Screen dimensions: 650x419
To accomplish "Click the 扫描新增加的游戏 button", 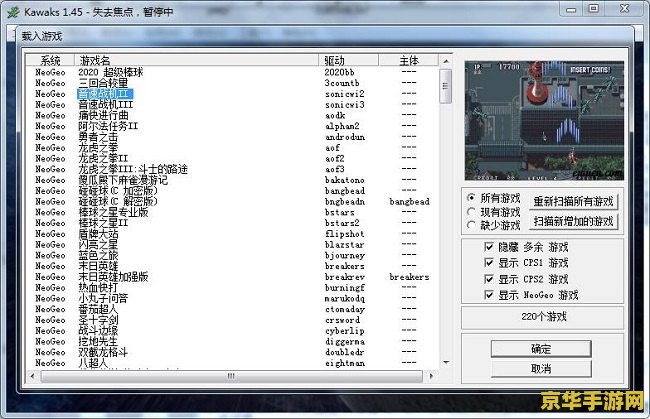I will (573, 221).
